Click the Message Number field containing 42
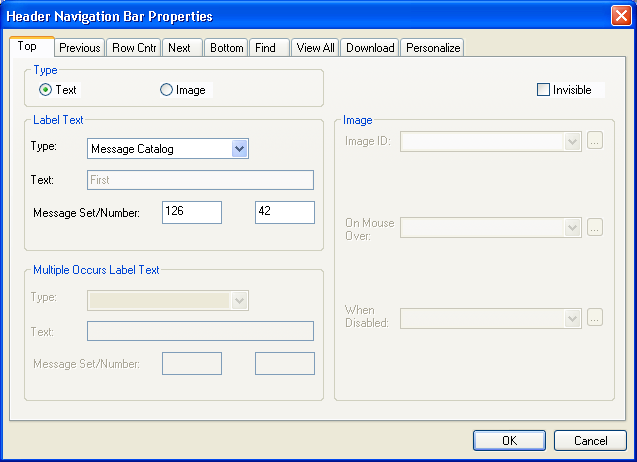This screenshot has height=462, width=637. pos(284,212)
